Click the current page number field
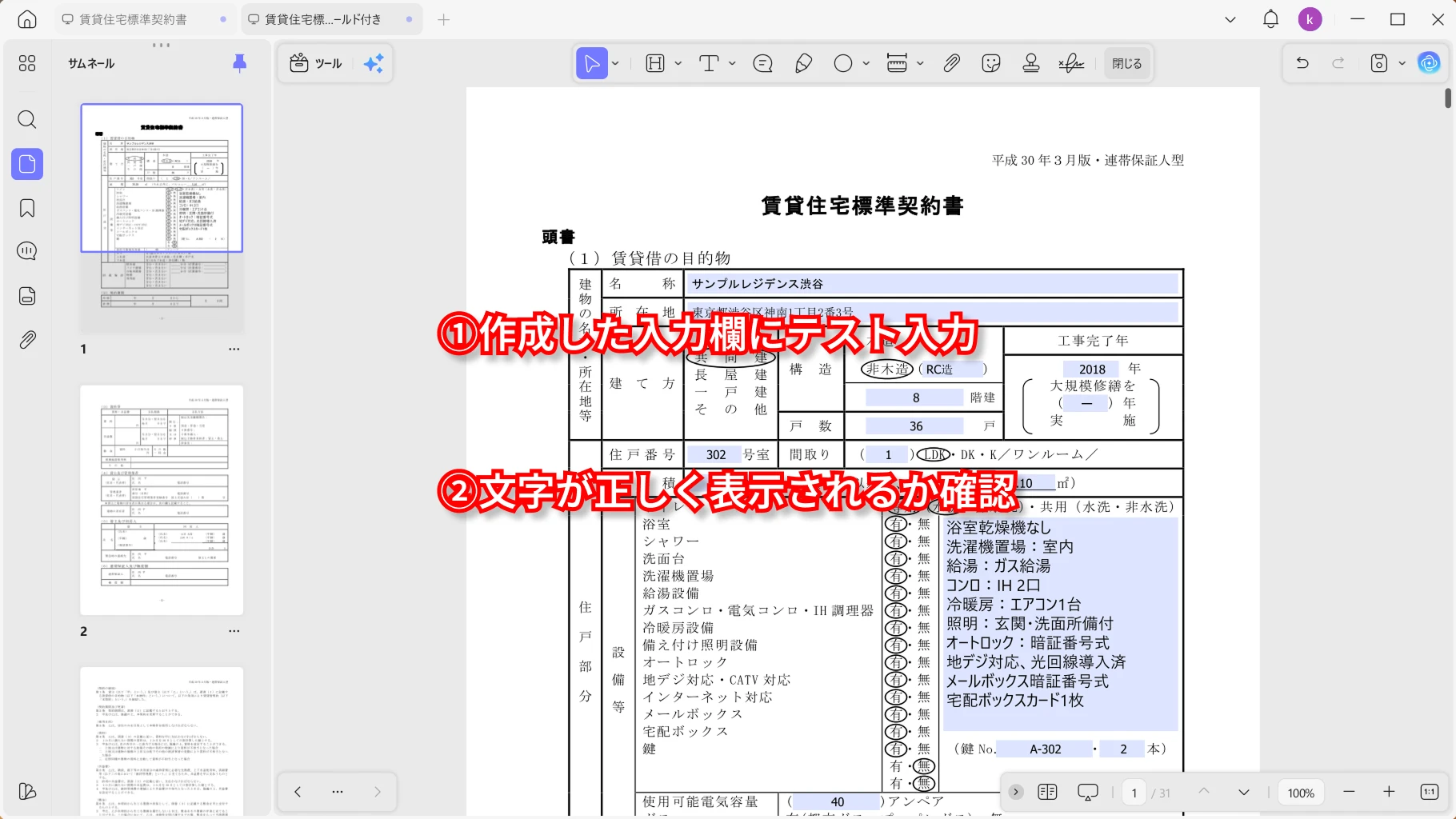Image resolution: width=1456 pixels, height=819 pixels. tap(1134, 793)
